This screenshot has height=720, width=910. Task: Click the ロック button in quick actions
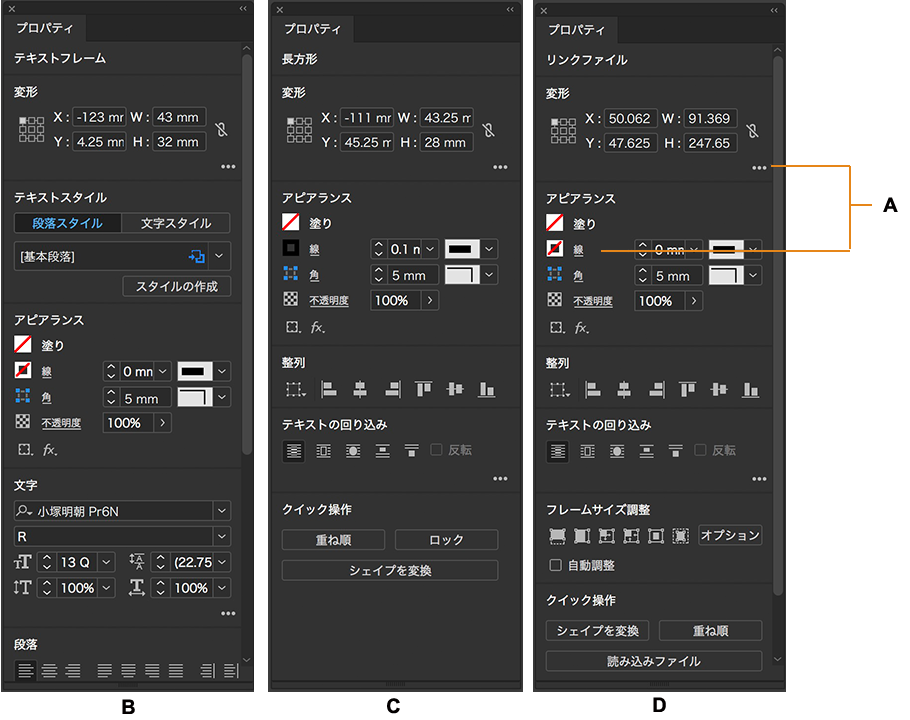(x=446, y=540)
